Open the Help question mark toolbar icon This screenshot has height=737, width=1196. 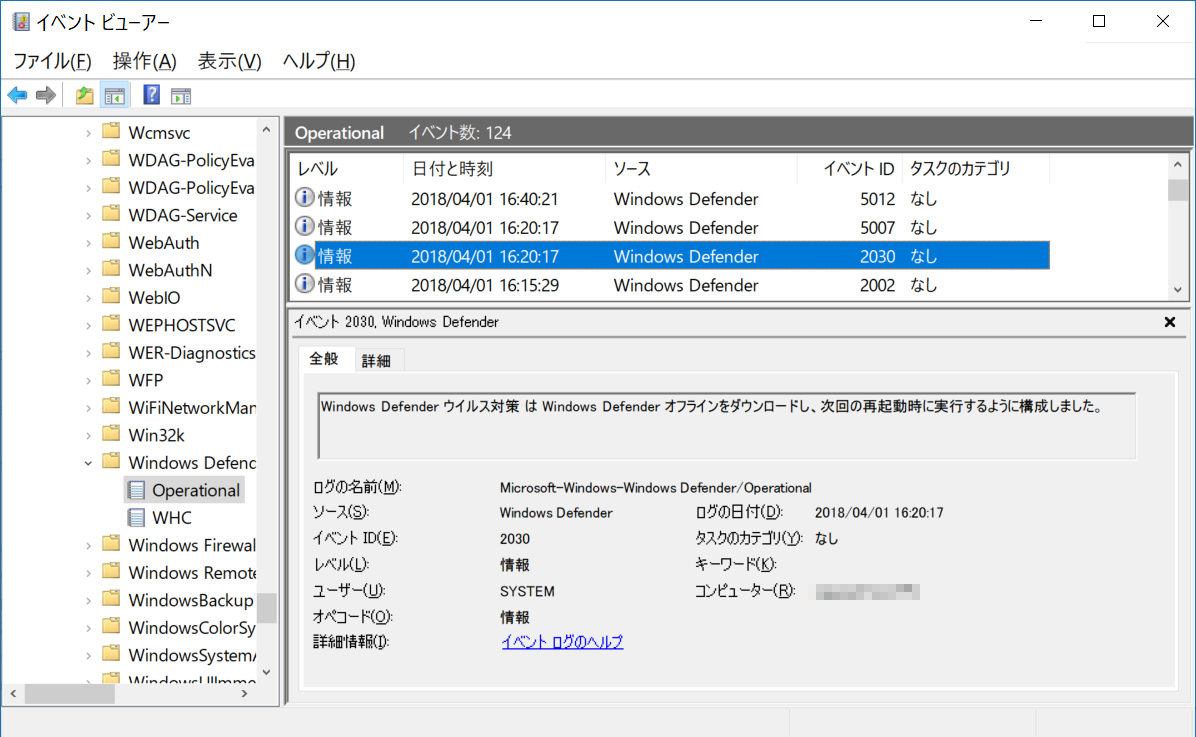tap(151, 95)
